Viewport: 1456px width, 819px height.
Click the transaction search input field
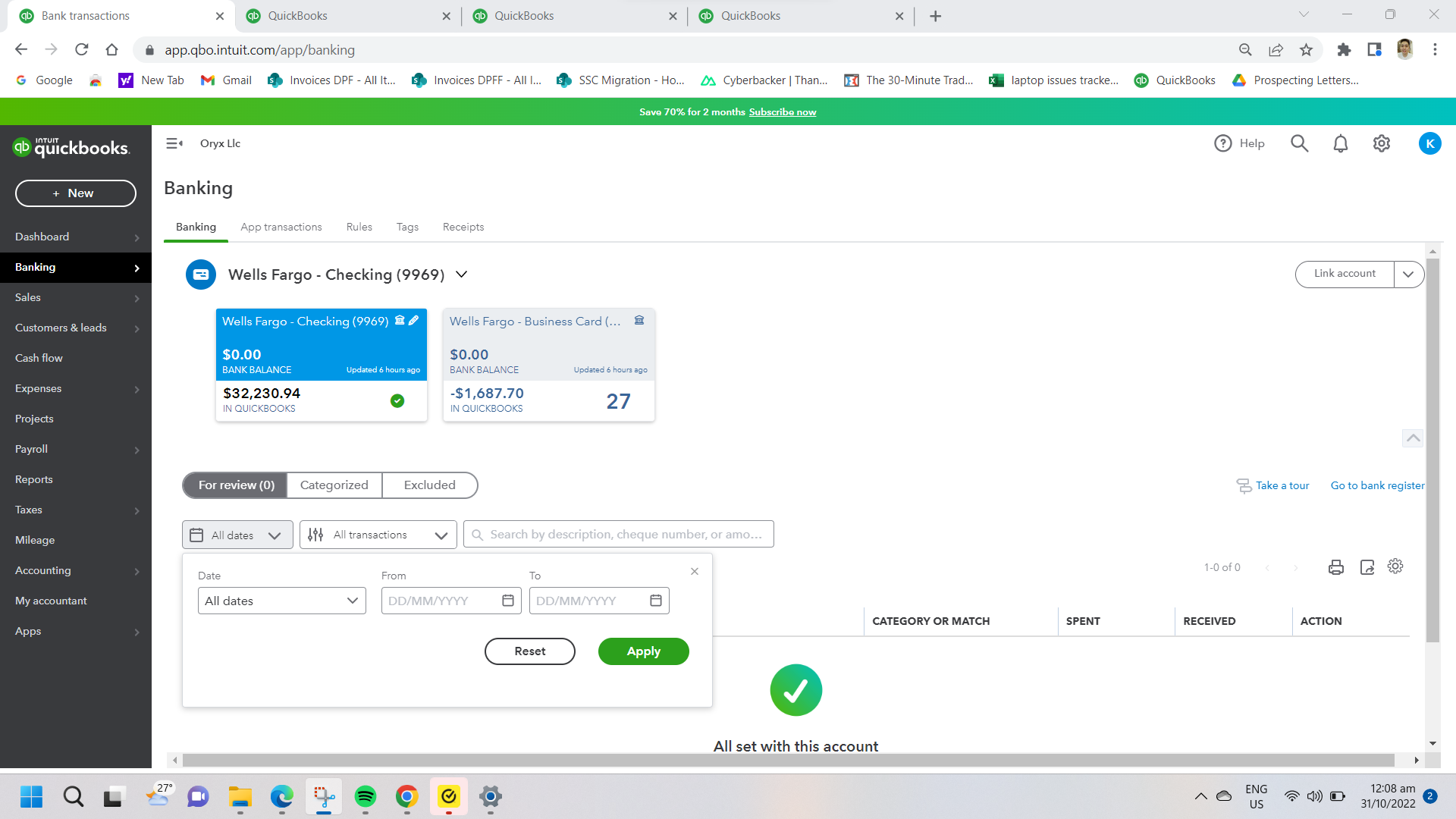tap(626, 535)
